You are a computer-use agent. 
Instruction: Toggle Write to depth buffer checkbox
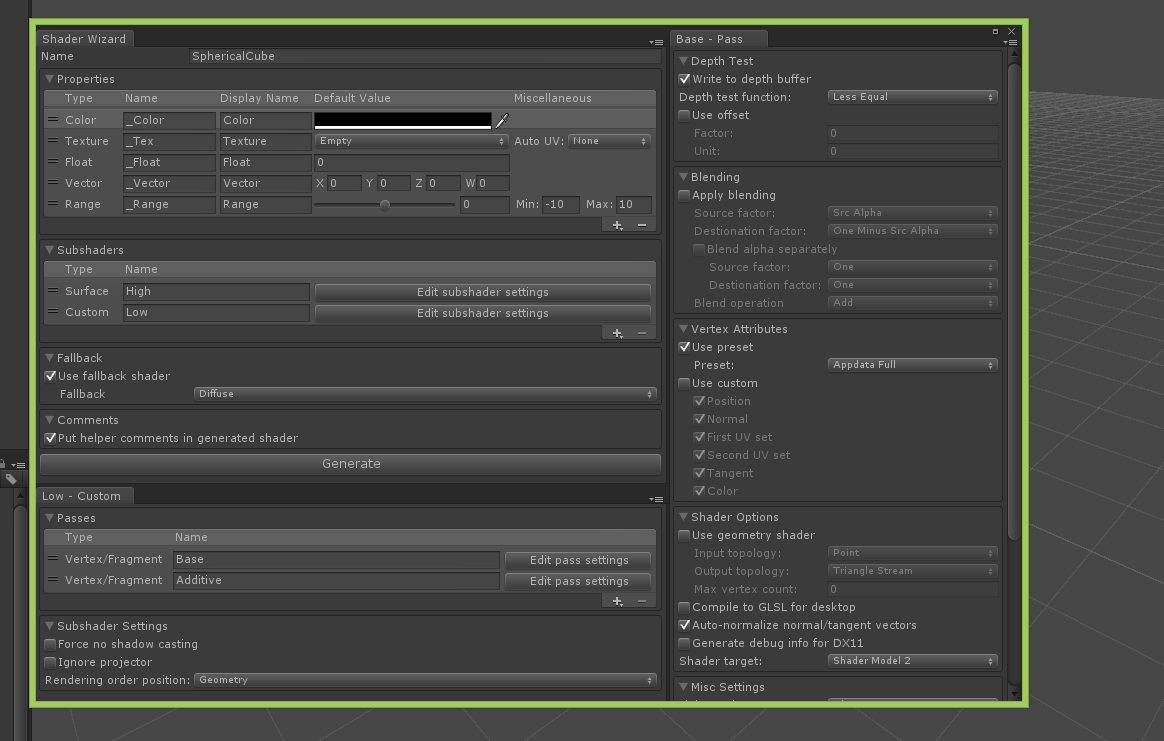pos(684,79)
